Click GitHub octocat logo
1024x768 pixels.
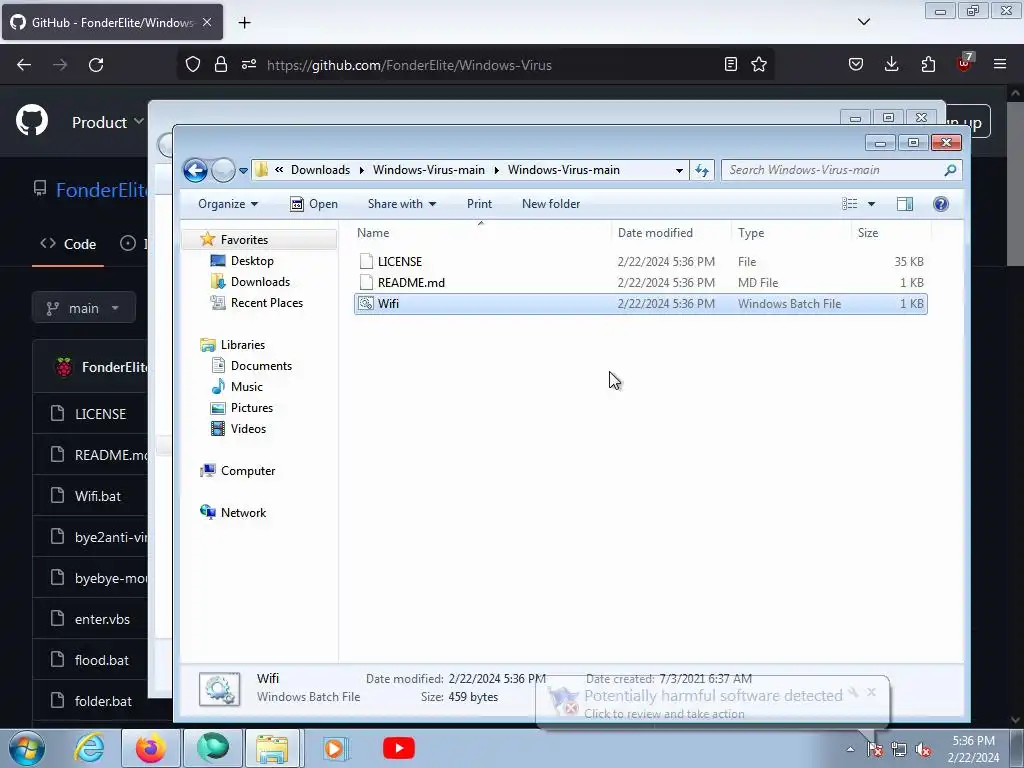[x=32, y=121]
